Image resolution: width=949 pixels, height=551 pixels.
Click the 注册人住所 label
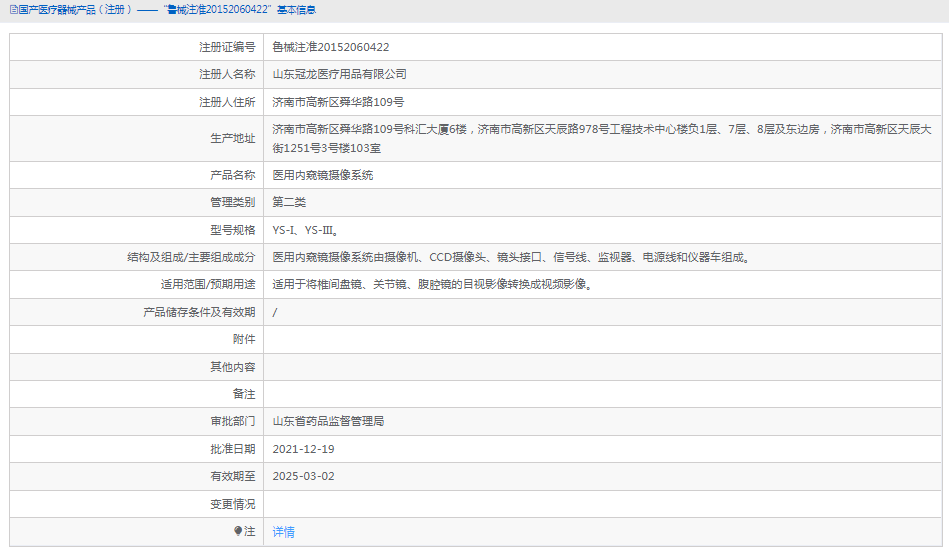coord(227,102)
